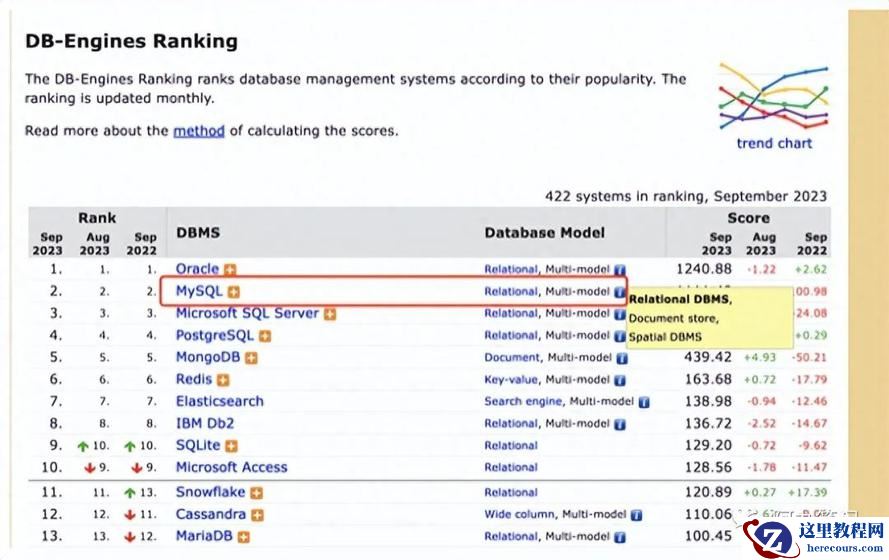The width and height of the screenshot is (889, 560).
Task: Click the info icon in MySQL's row
Action: pyautogui.click(x=620, y=292)
